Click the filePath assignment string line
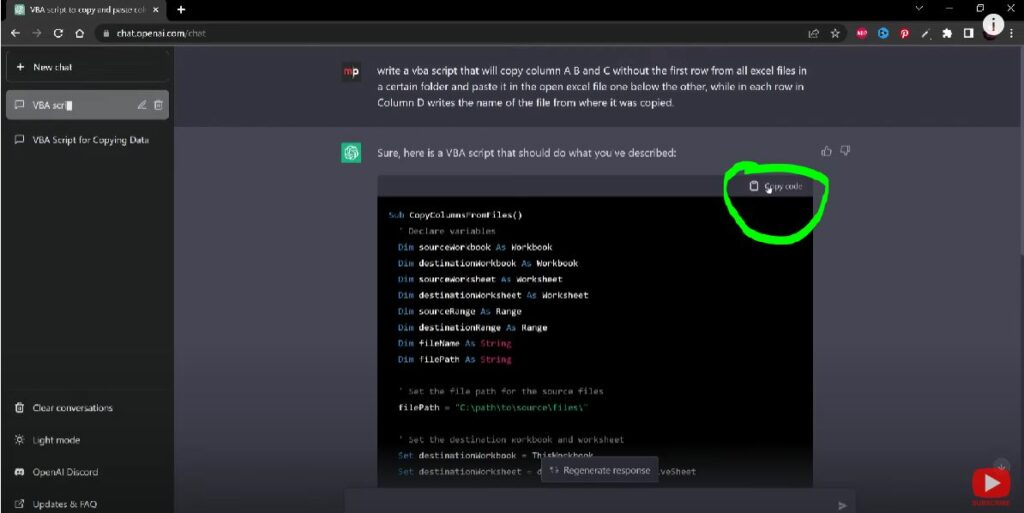The height and width of the screenshot is (513, 1024). 493,408
